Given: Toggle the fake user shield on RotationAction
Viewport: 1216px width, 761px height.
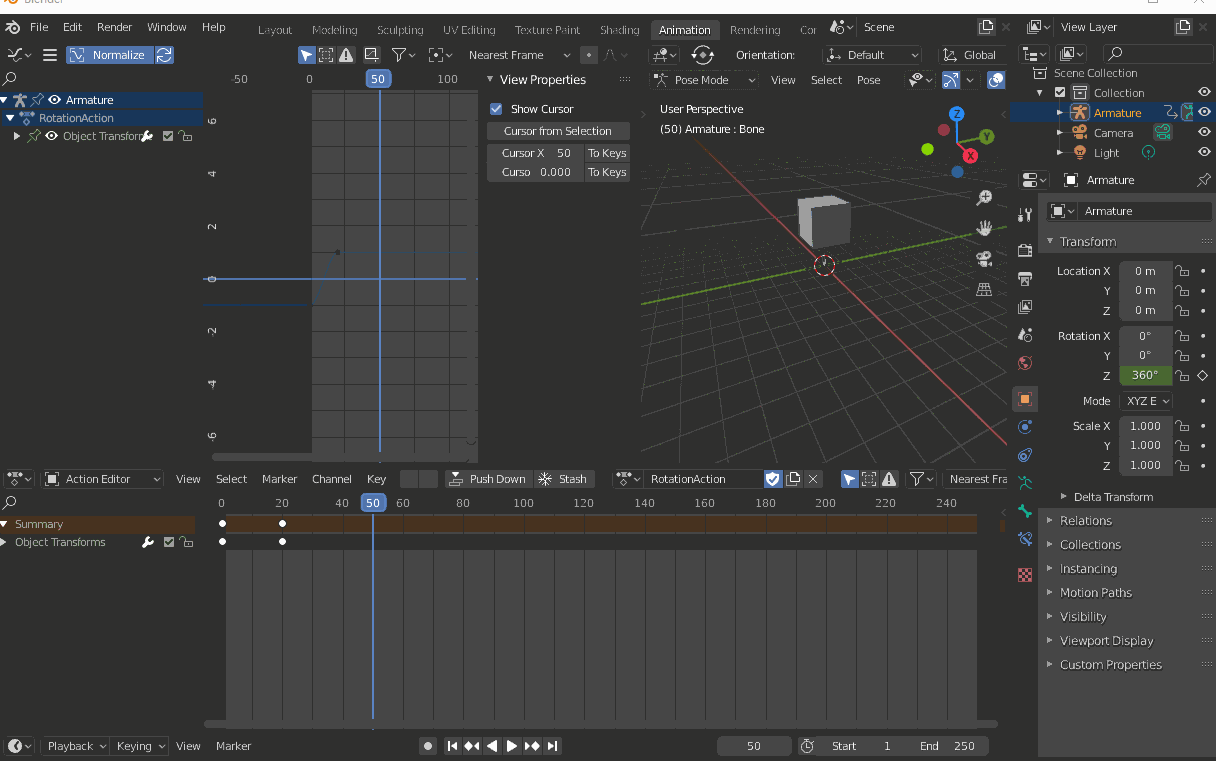Looking at the screenshot, I should click(x=773, y=479).
